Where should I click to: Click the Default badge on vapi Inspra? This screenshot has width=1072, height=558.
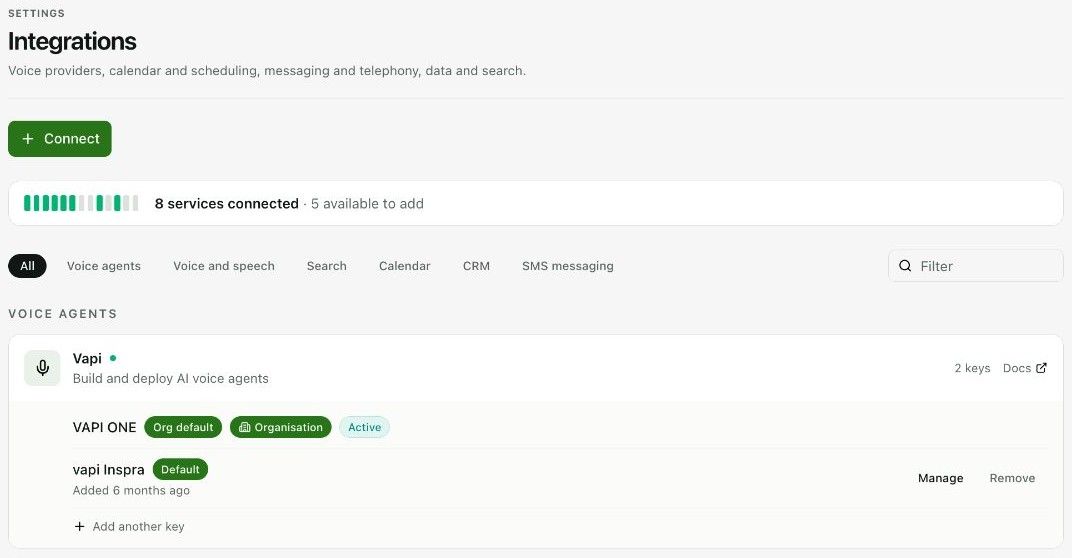click(x=180, y=470)
